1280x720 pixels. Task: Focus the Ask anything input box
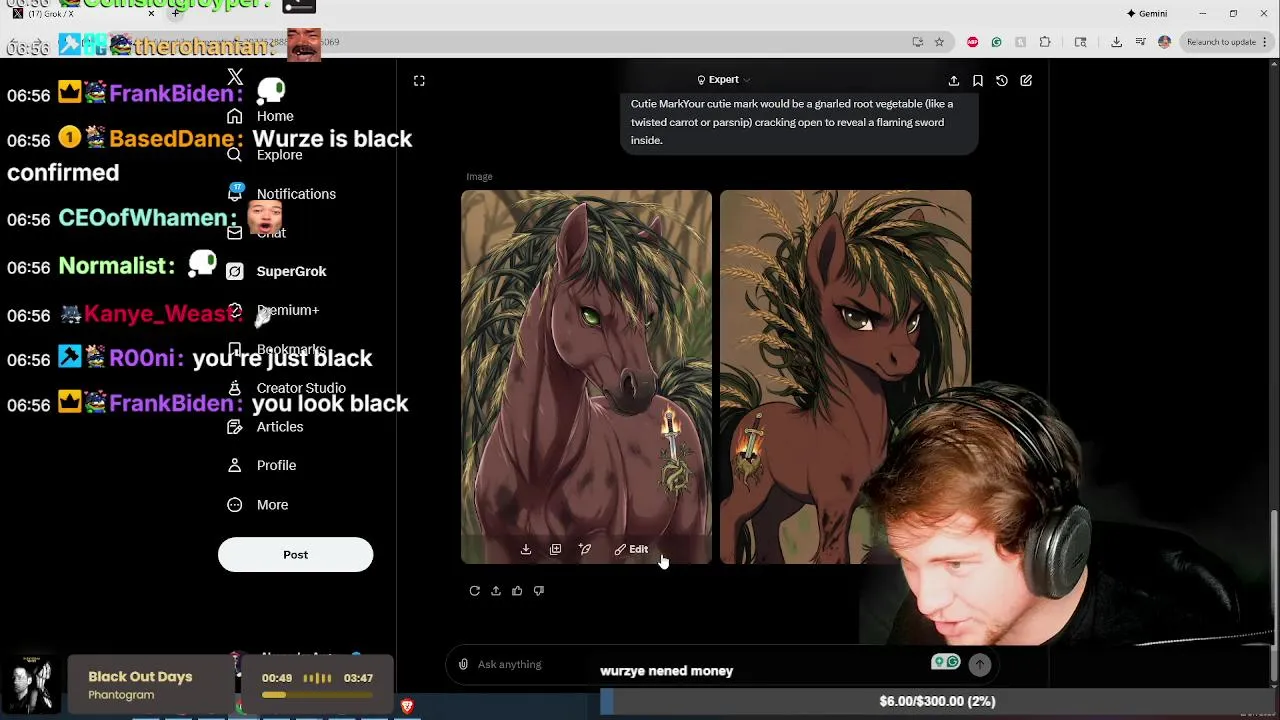[x=700, y=664]
